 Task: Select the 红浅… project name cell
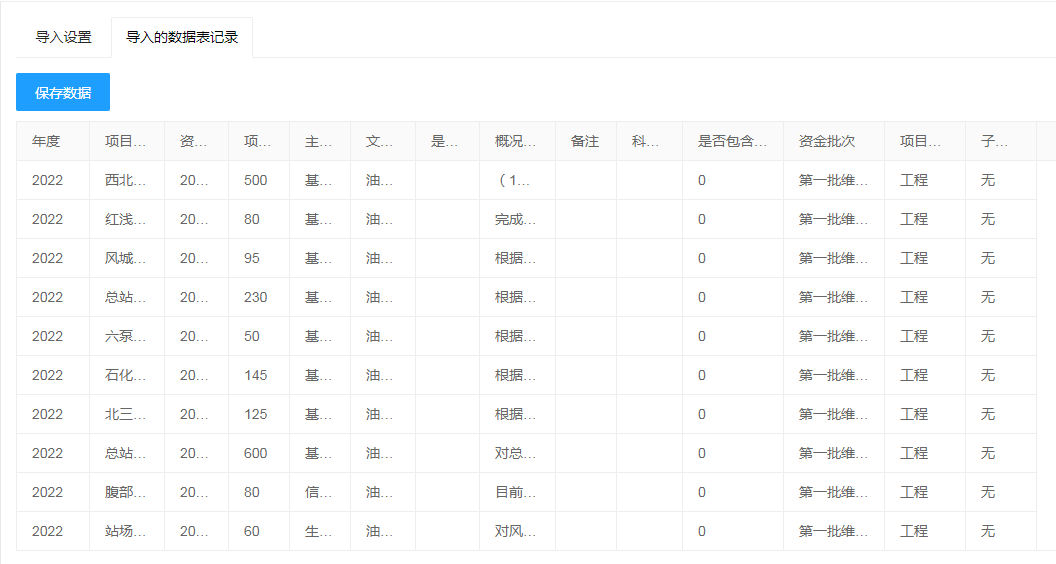pyautogui.click(x=127, y=220)
